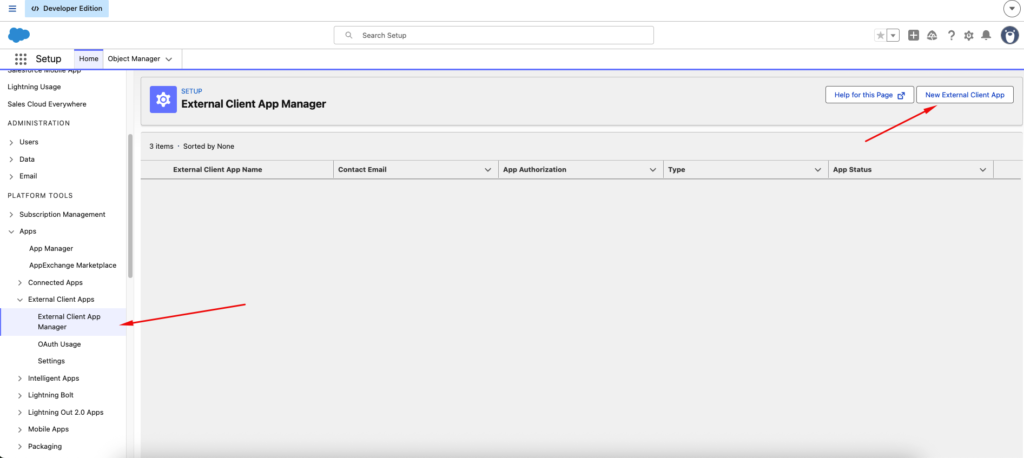
Task: Expand the Connected Apps tree node
Action: [20, 283]
